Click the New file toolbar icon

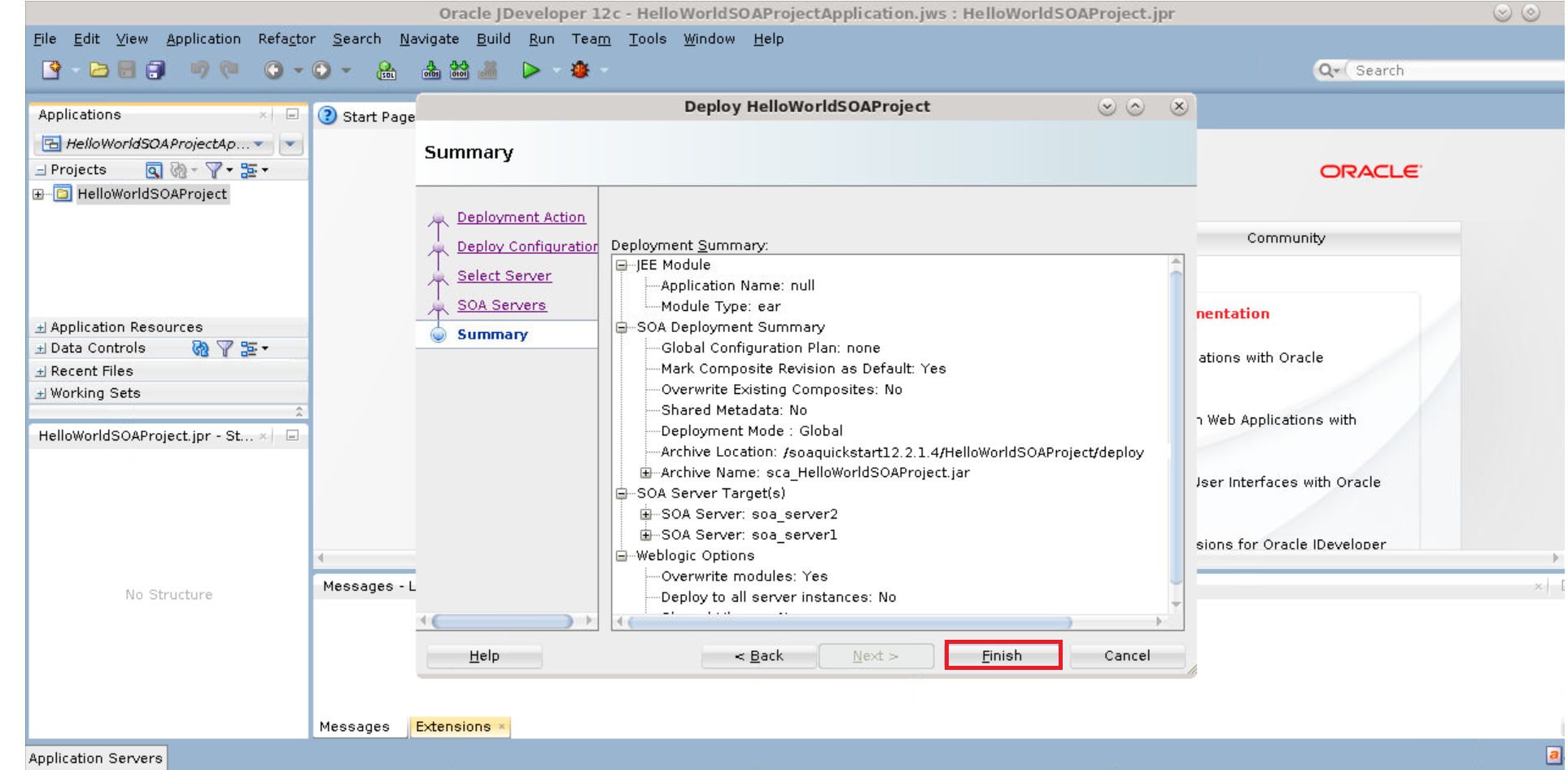pos(51,70)
